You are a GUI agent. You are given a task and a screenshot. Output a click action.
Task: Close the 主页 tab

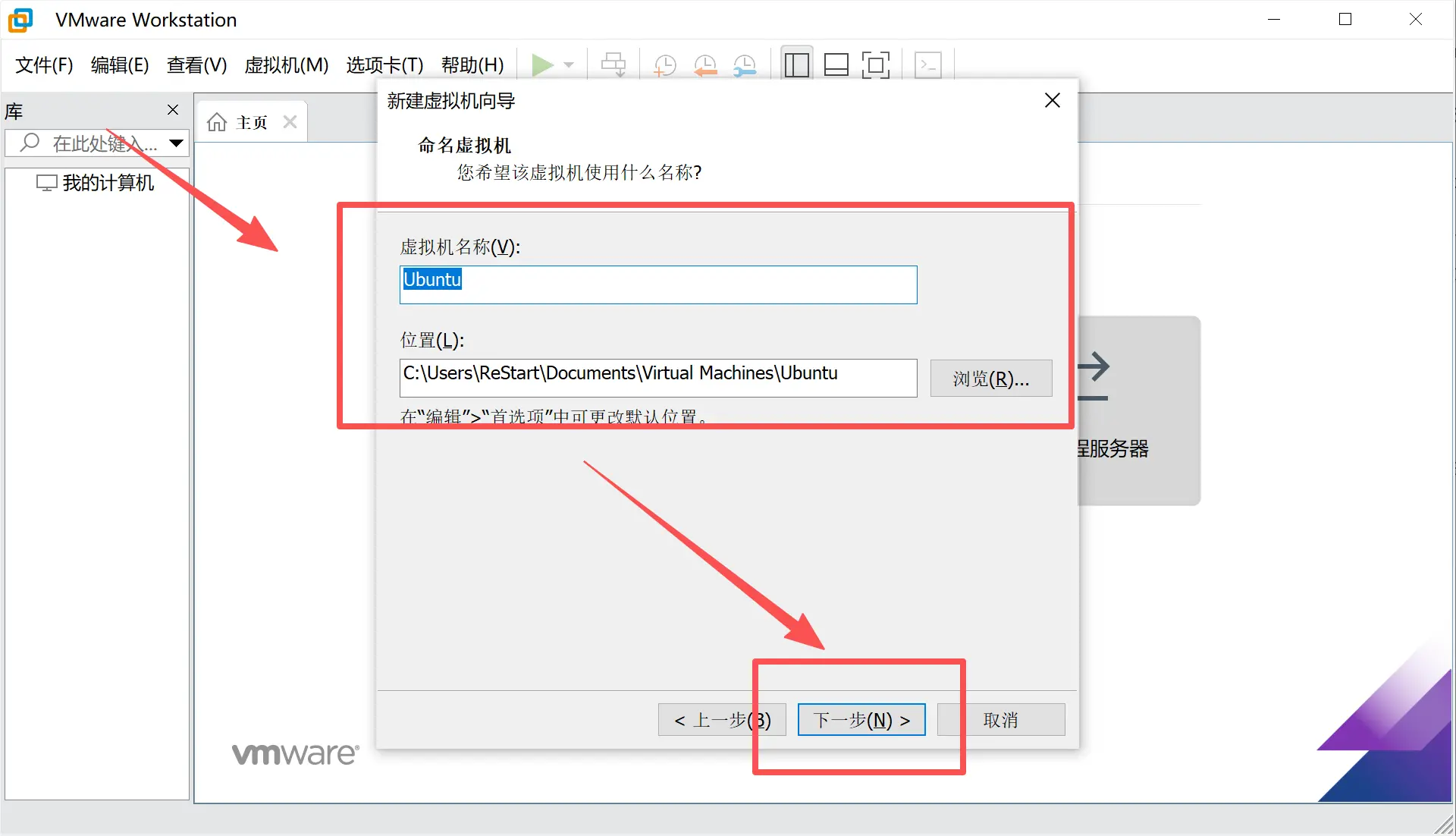[290, 121]
